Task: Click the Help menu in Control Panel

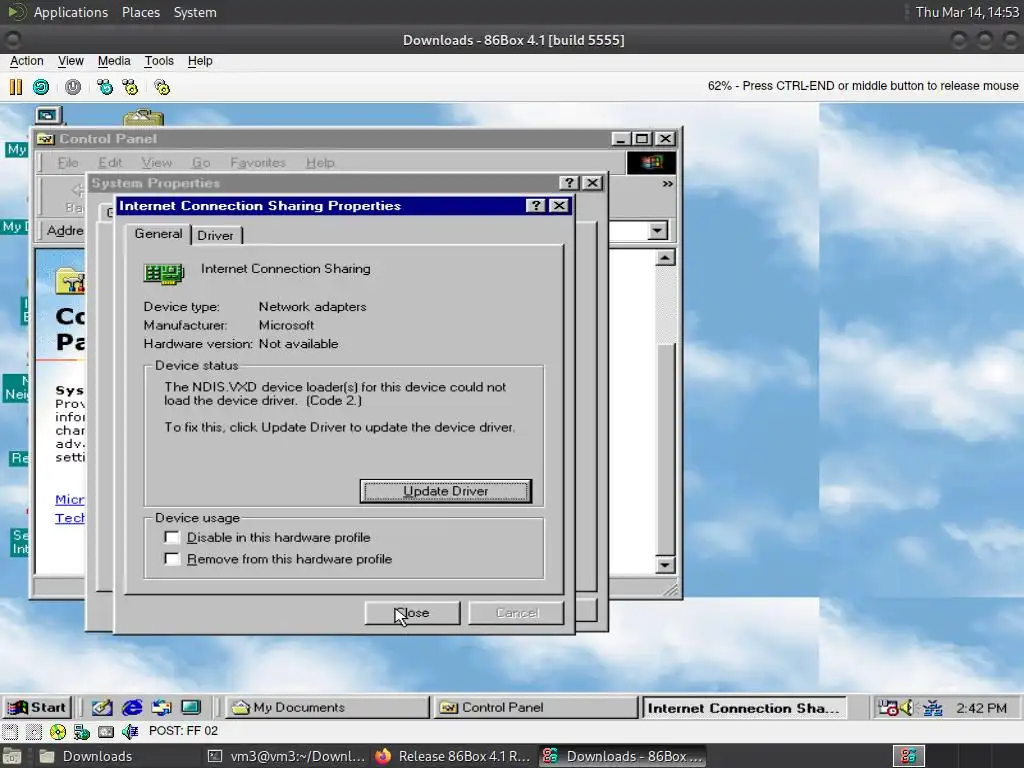Action: point(320,163)
